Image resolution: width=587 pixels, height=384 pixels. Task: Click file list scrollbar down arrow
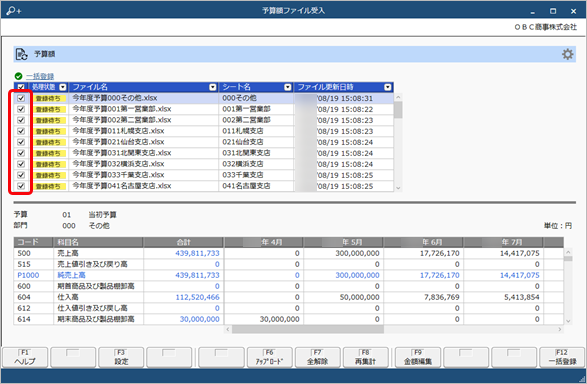398,188
